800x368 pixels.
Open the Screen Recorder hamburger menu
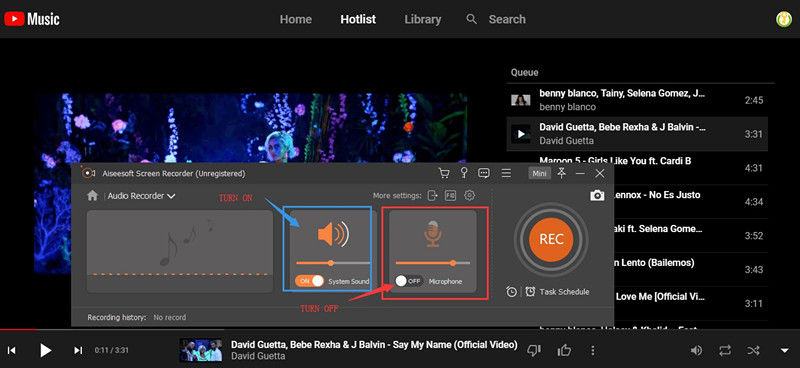point(506,174)
